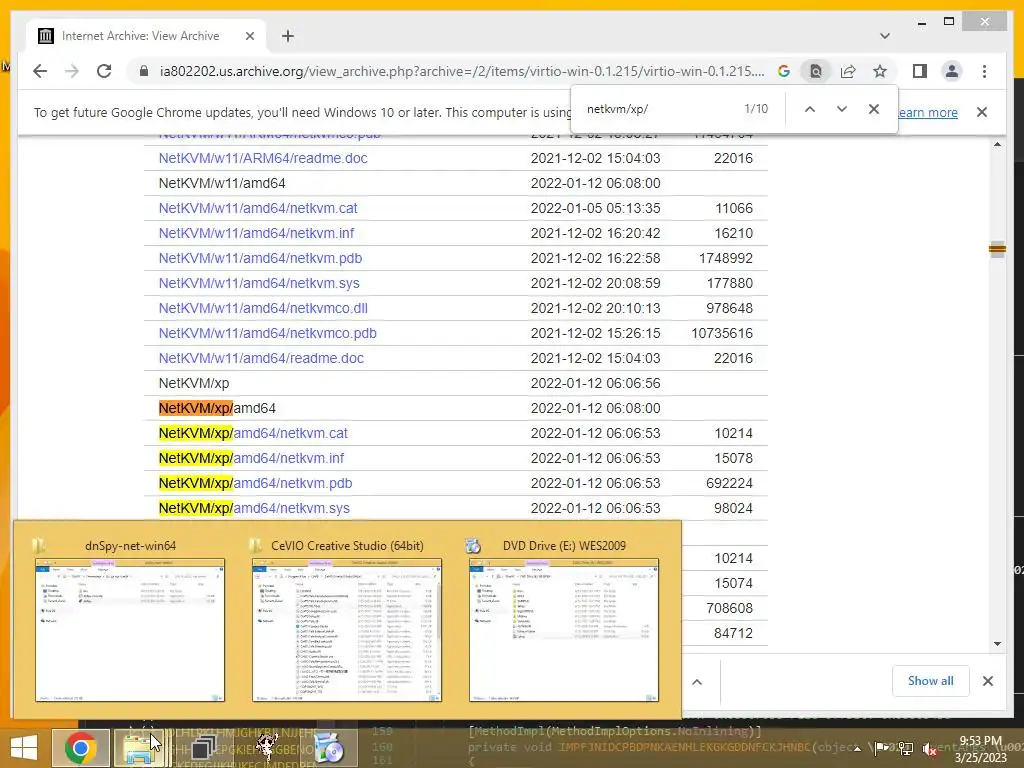Viewport: 1024px width, 768px height.
Task: Open NetKVM/w11/amd64/netkvmco.pdb link
Action: tap(267, 333)
